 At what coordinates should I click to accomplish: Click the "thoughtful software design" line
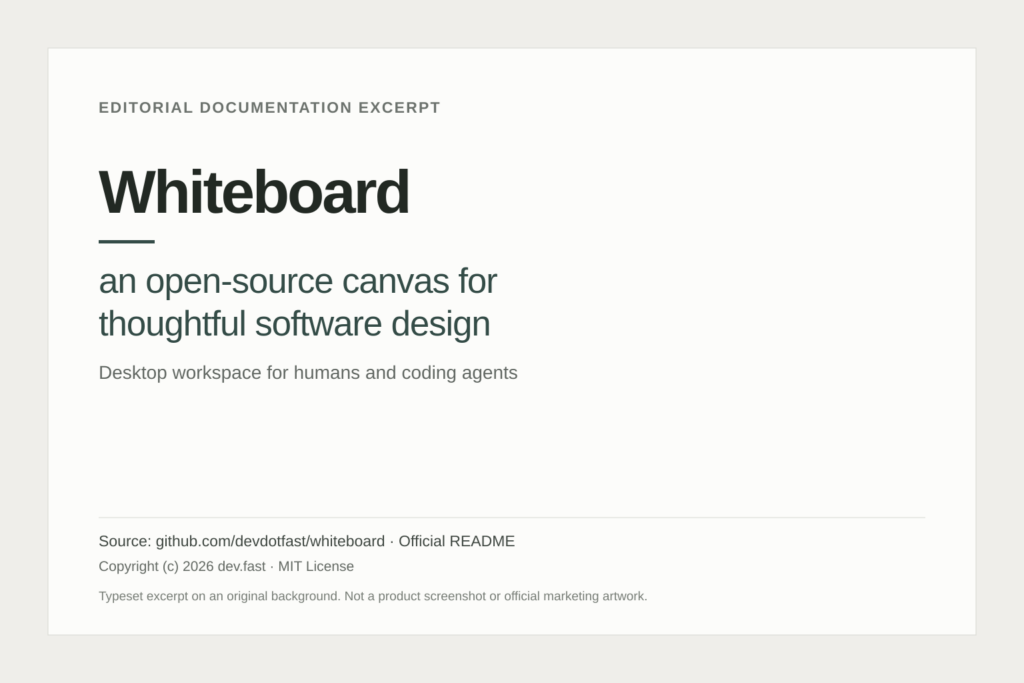[x=295, y=325]
